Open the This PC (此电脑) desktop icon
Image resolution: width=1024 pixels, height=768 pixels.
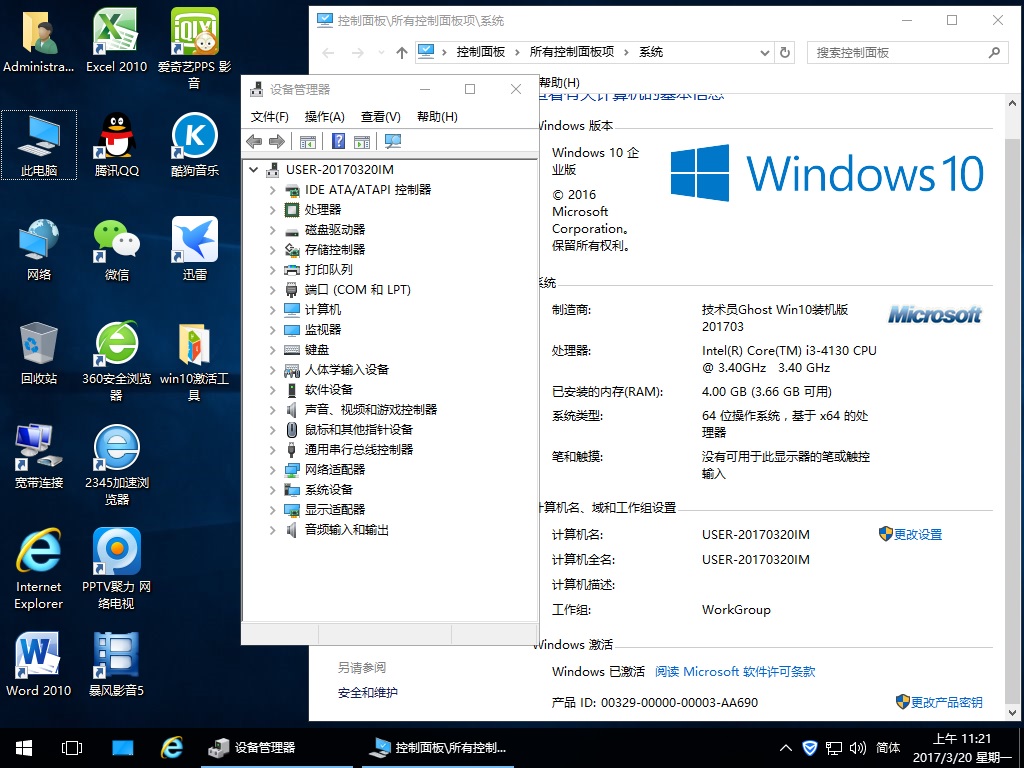[39, 144]
